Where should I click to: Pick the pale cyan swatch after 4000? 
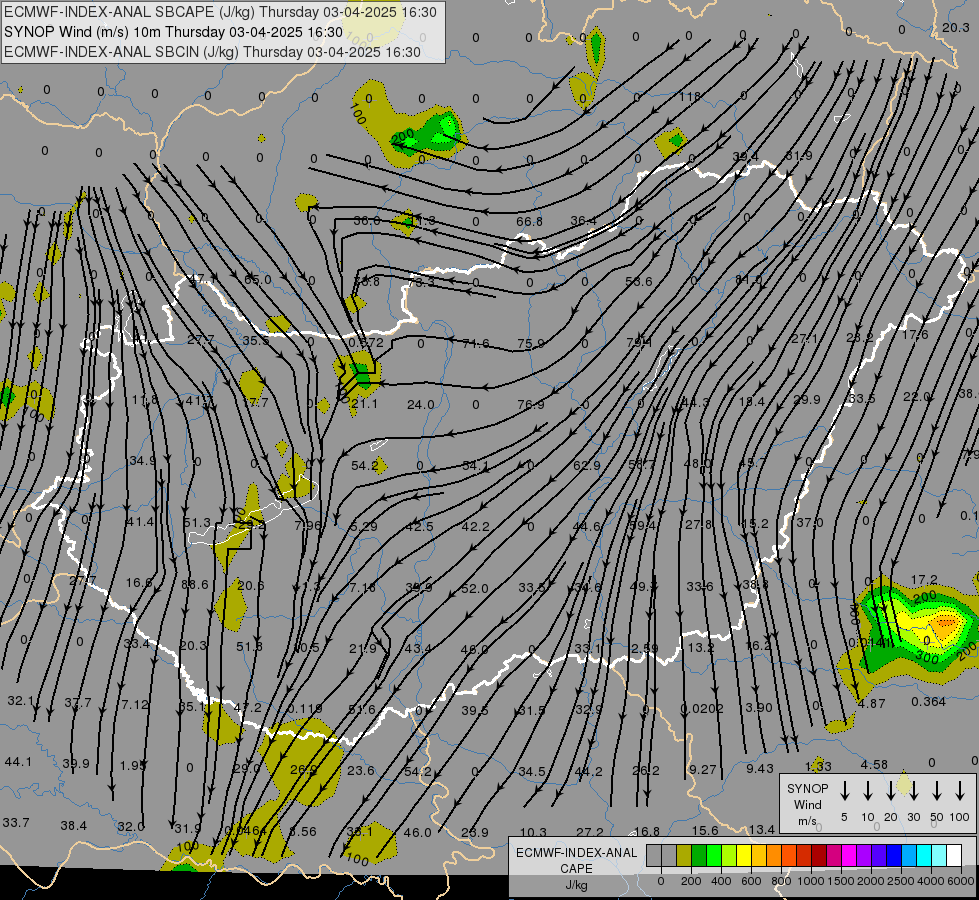pyautogui.click(x=938, y=856)
